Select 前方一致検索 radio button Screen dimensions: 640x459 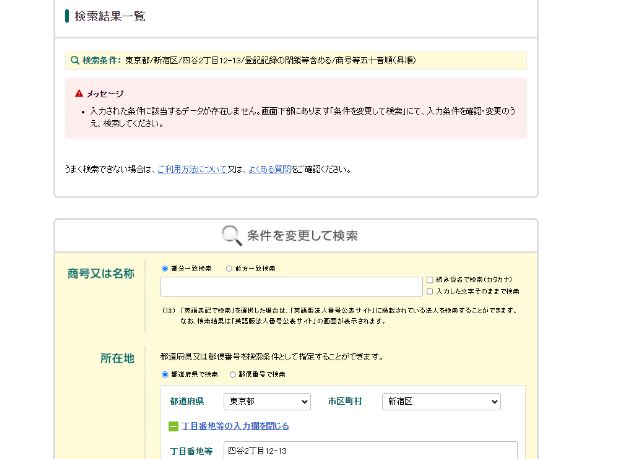(229, 269)
